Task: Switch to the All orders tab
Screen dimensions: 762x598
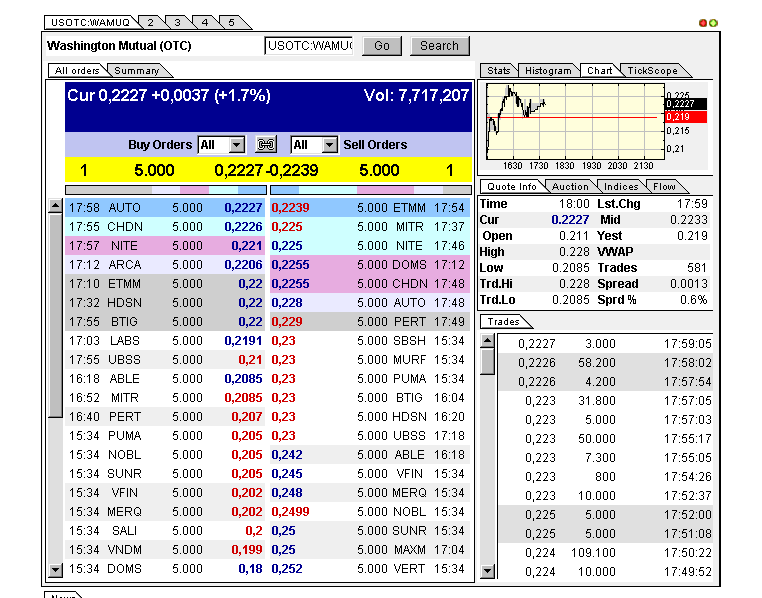Action: pyautogui.click(x=77, y=71)
